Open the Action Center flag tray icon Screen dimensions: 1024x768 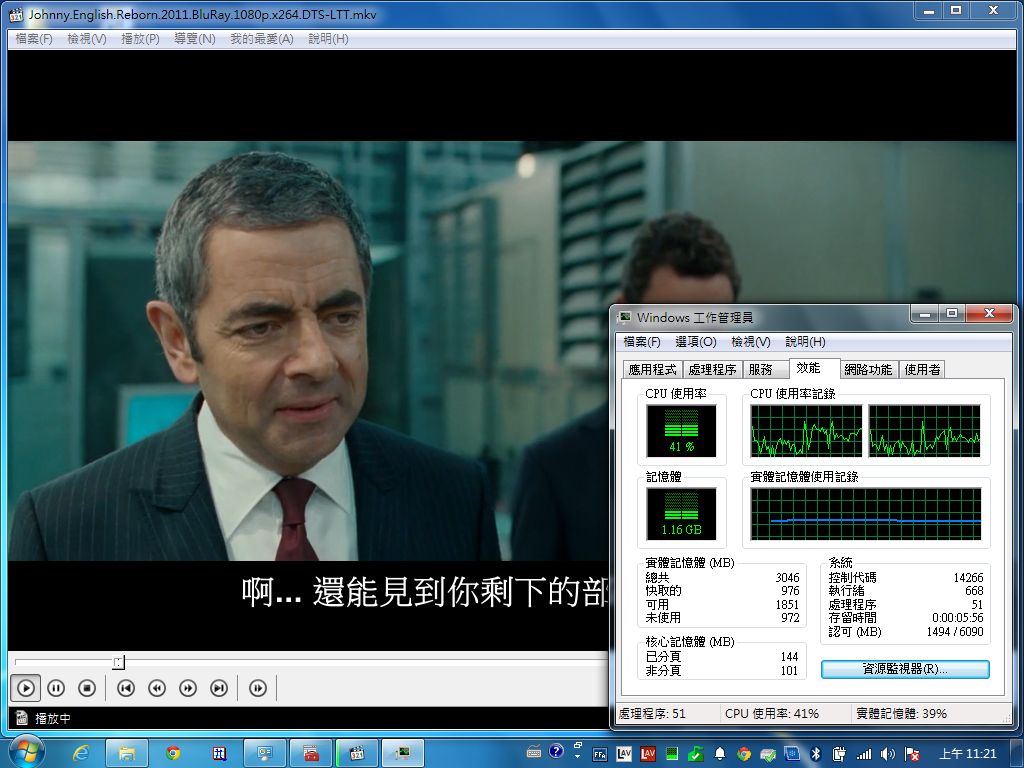click(912, 754)
